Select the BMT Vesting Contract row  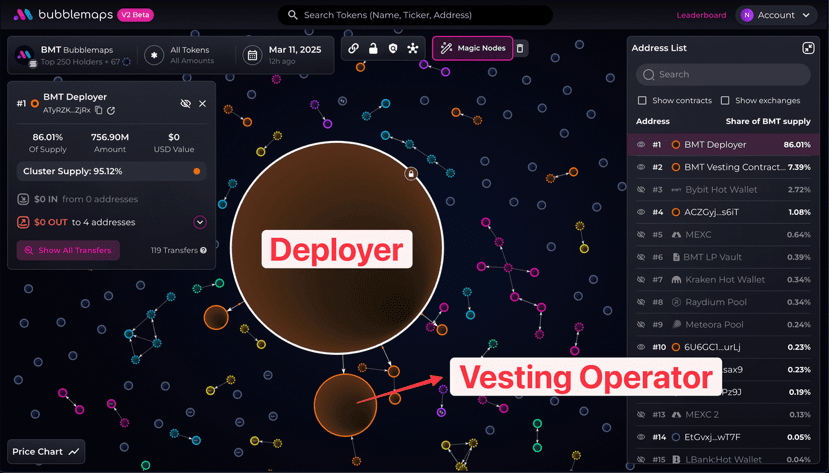(x=723, y=167)
